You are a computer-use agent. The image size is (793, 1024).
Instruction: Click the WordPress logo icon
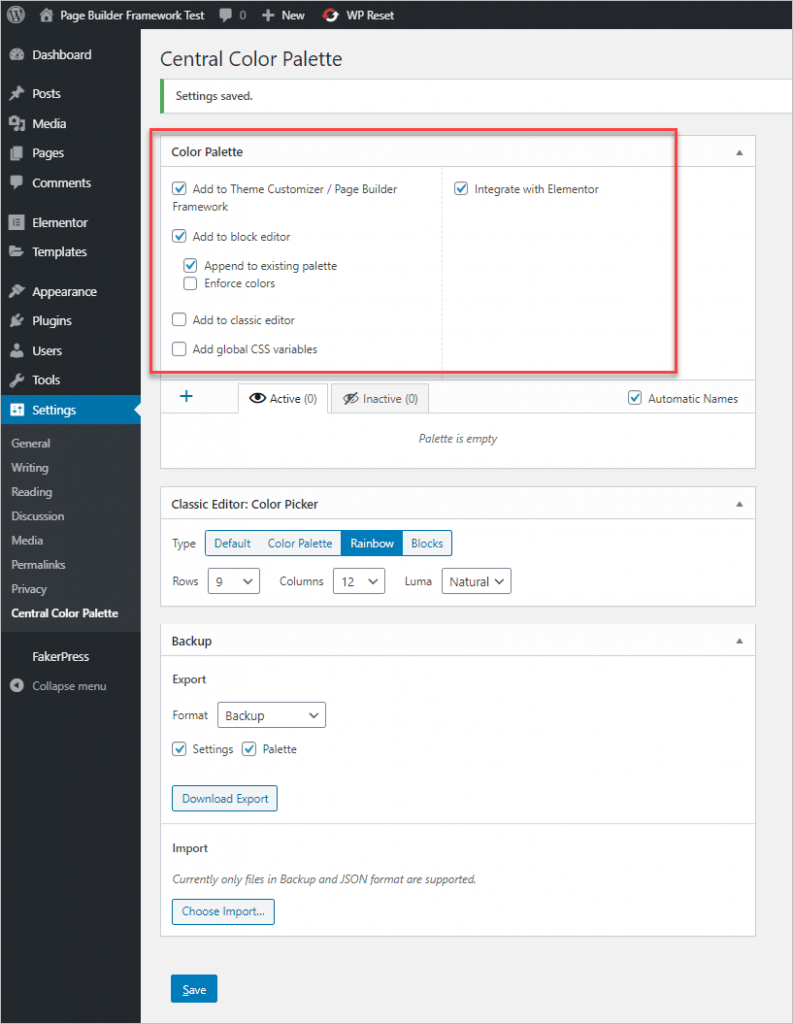click(17, 15)
